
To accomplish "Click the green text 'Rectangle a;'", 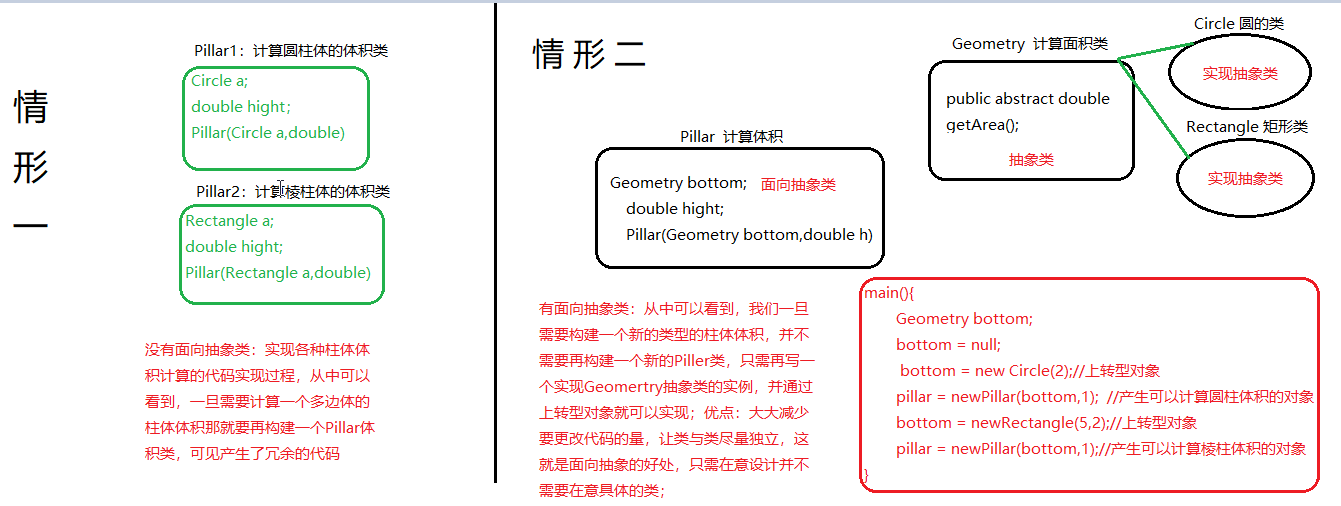I will pyautogui.click(x=229, y=221).
